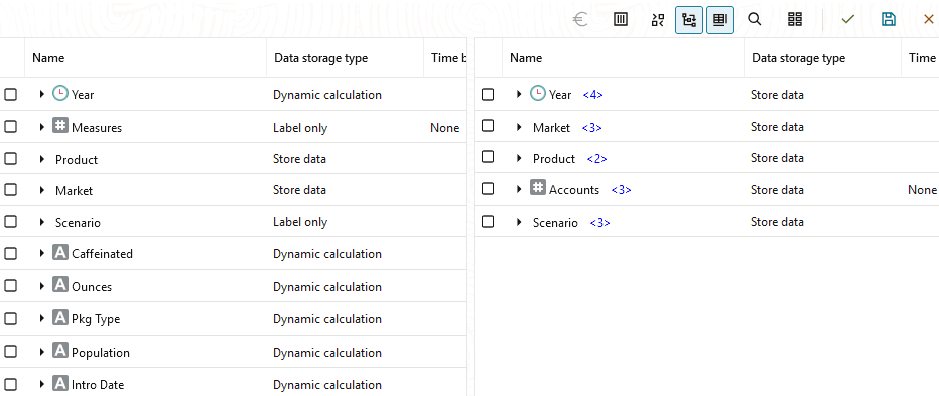Click the <2> count beside Product
Image resolution: width=939 pixels, height=396 pixels.
(596, 159)
